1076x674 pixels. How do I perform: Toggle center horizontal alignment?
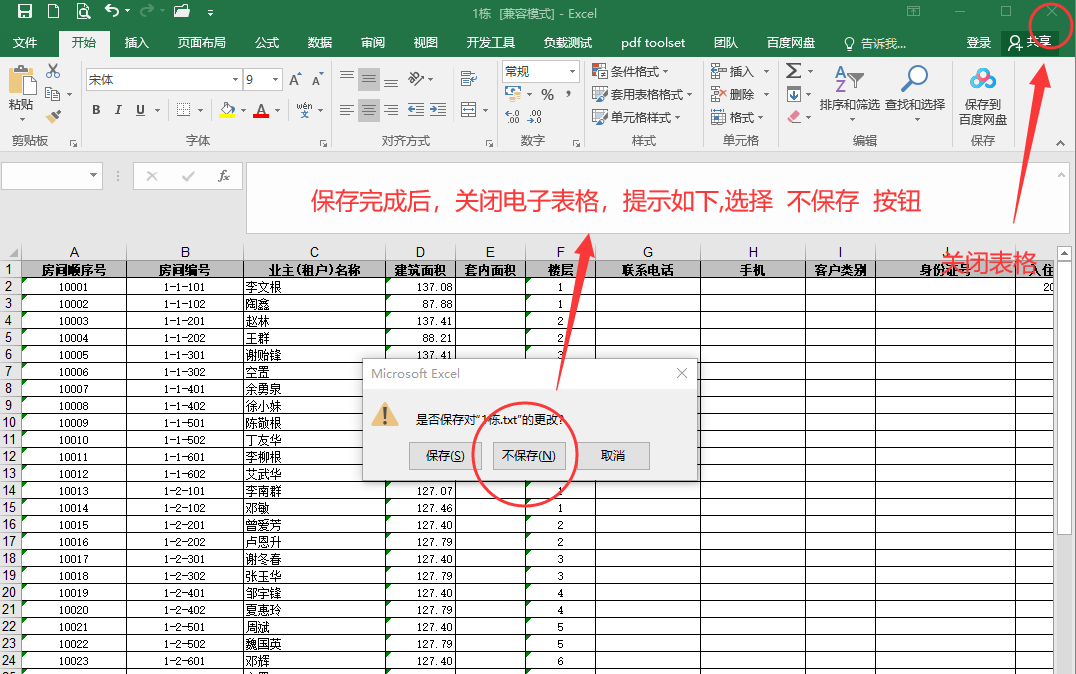(368, 110)
